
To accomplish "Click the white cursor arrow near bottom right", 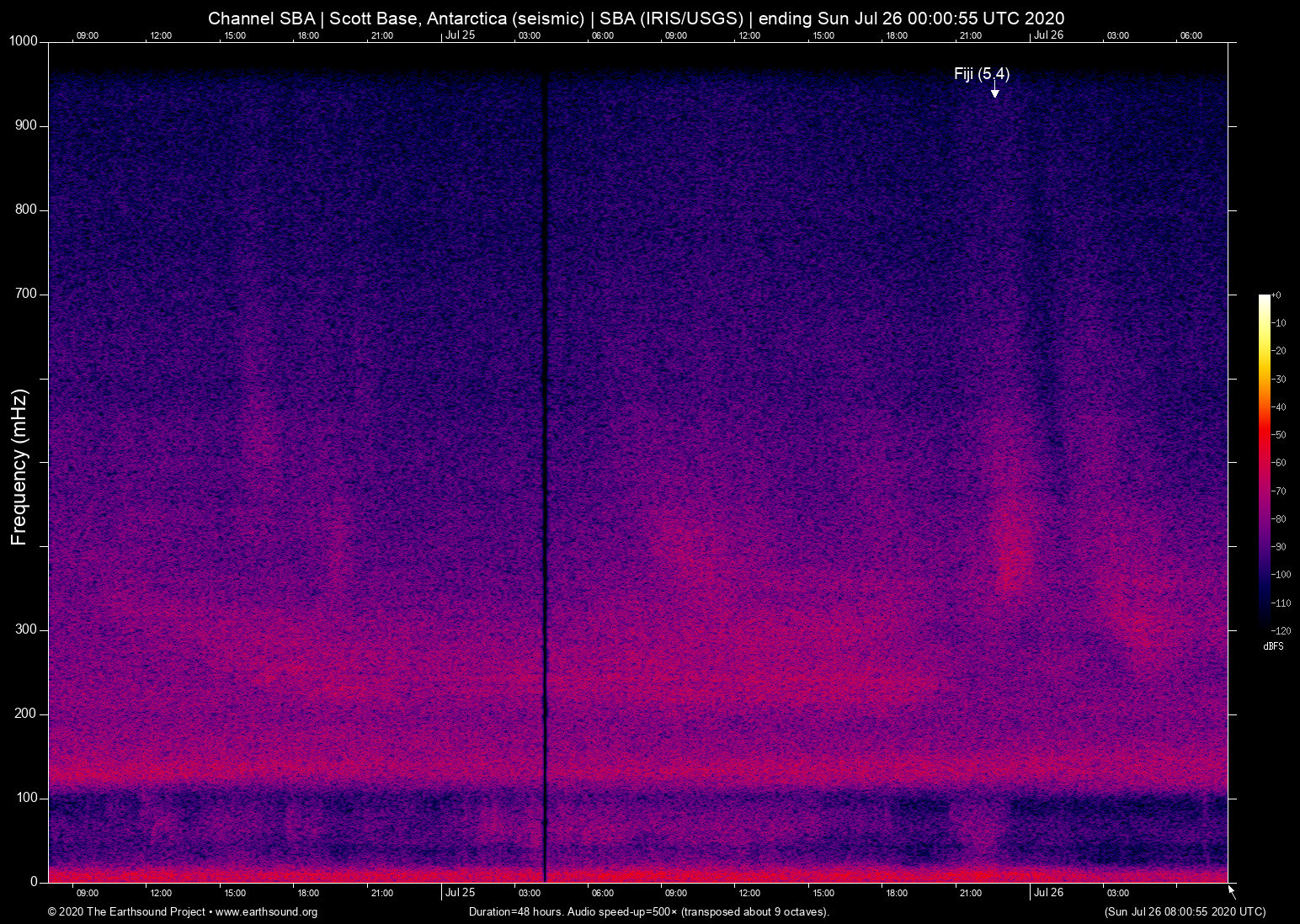I will click(1230, 889).
